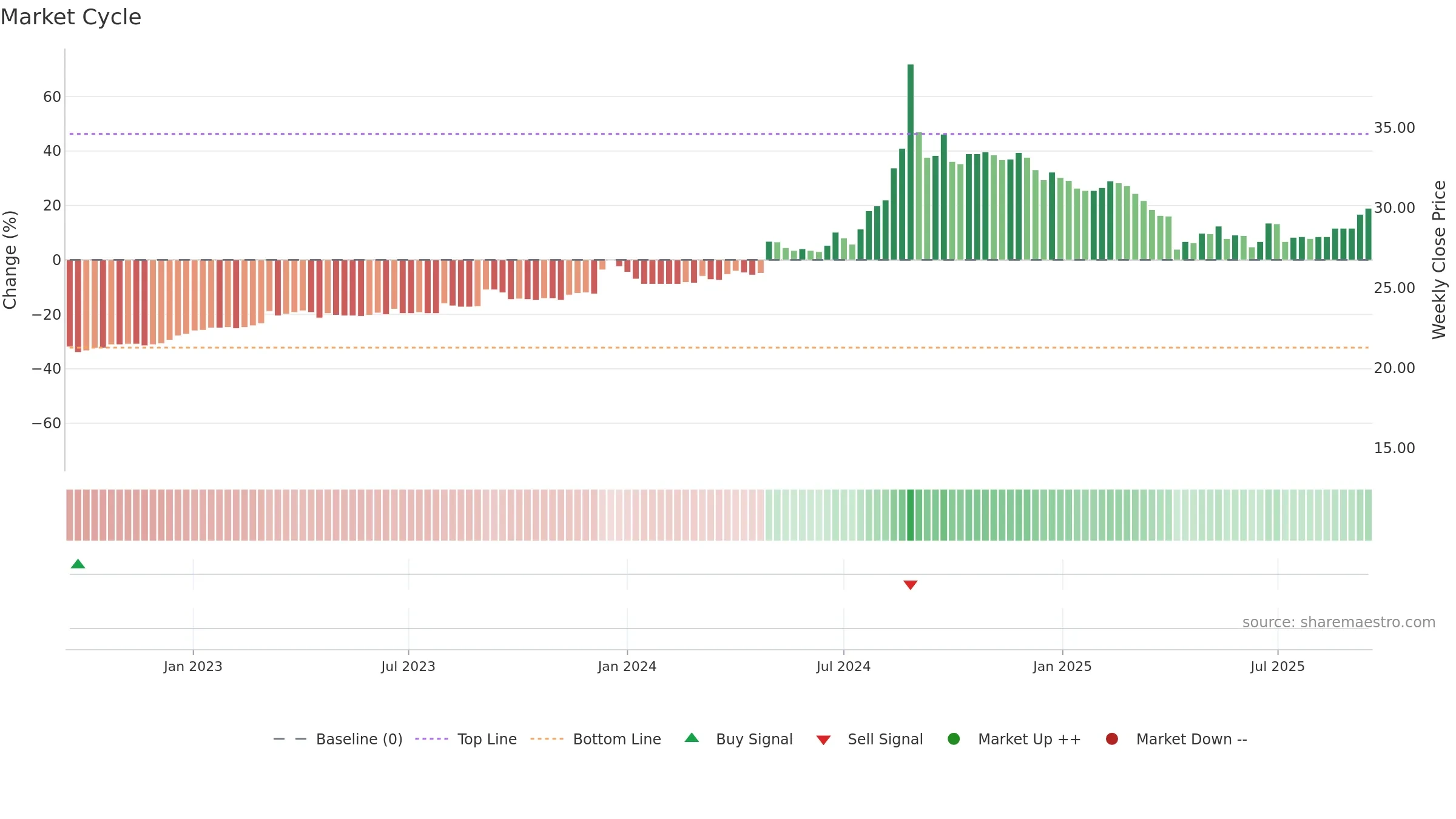Click the dark red circle icon in legend
Image resolution: width=1456 pixels, height=819 pixels.
1112,739
